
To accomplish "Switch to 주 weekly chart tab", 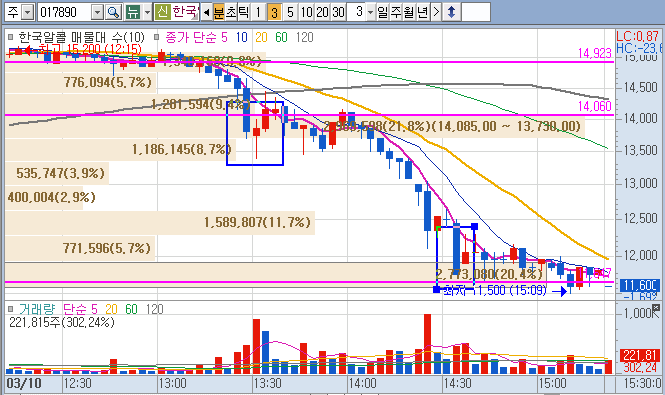I will click(x=395, y=12).
